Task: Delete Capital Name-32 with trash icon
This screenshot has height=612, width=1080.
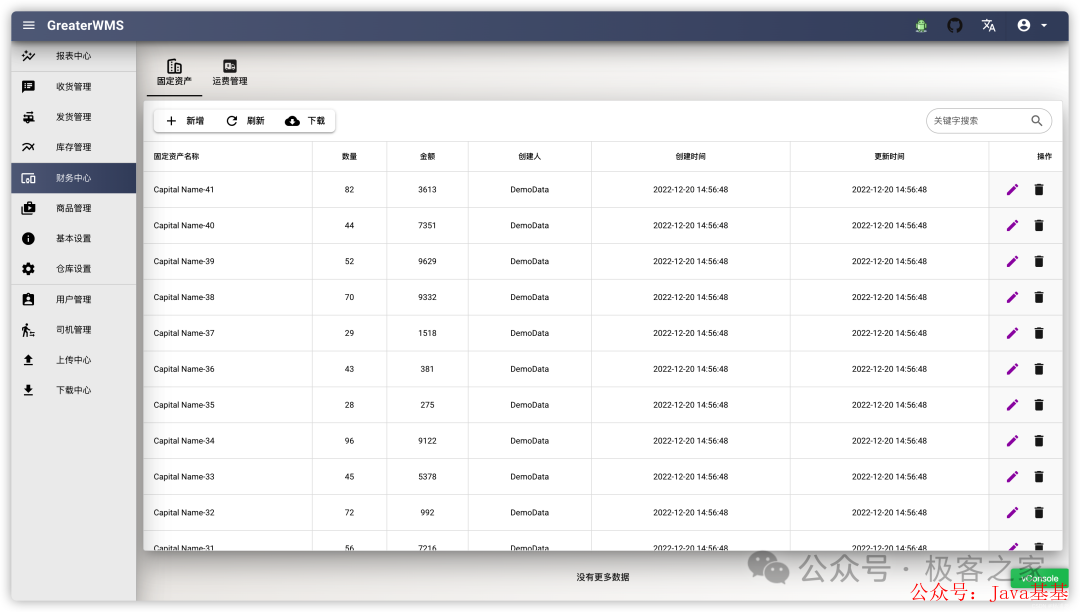Action: pos(1039,513)
